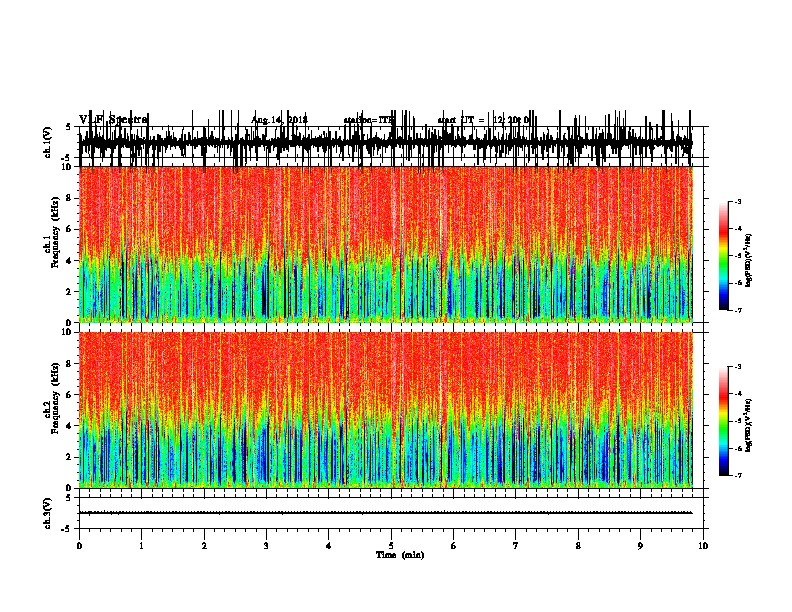This screenshot has width=792, height=612.
Task: Click the '8' kHz tick on ch.2 frequency axis
Action: [70, 363]
